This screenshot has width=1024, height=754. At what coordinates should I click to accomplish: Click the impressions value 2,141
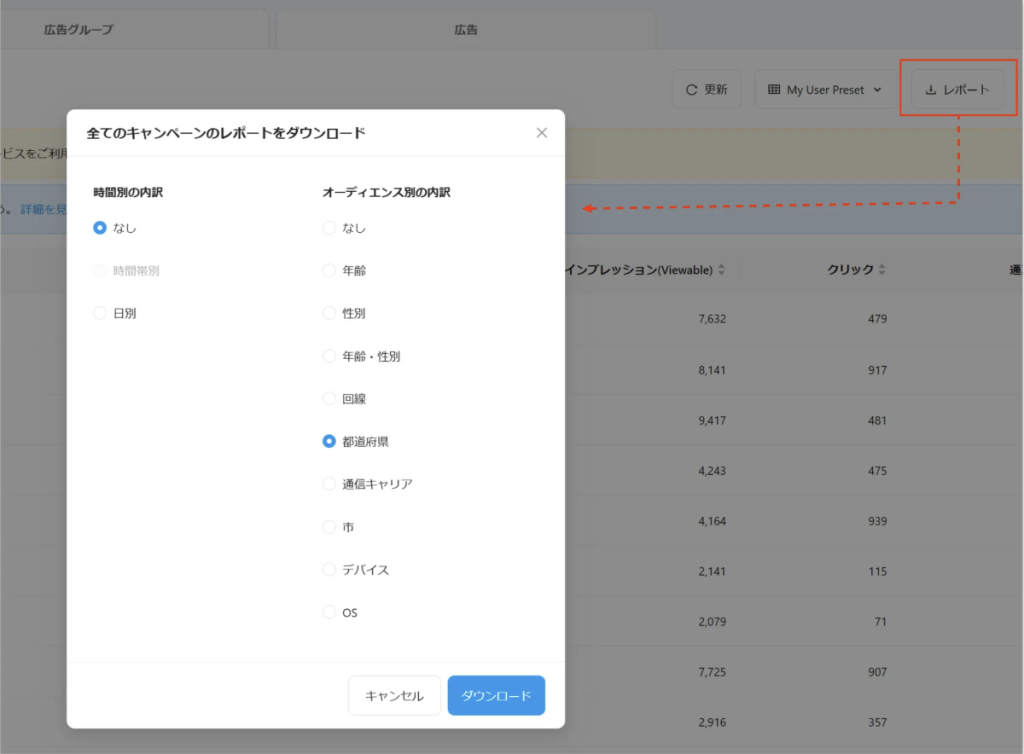pos(712,572)
